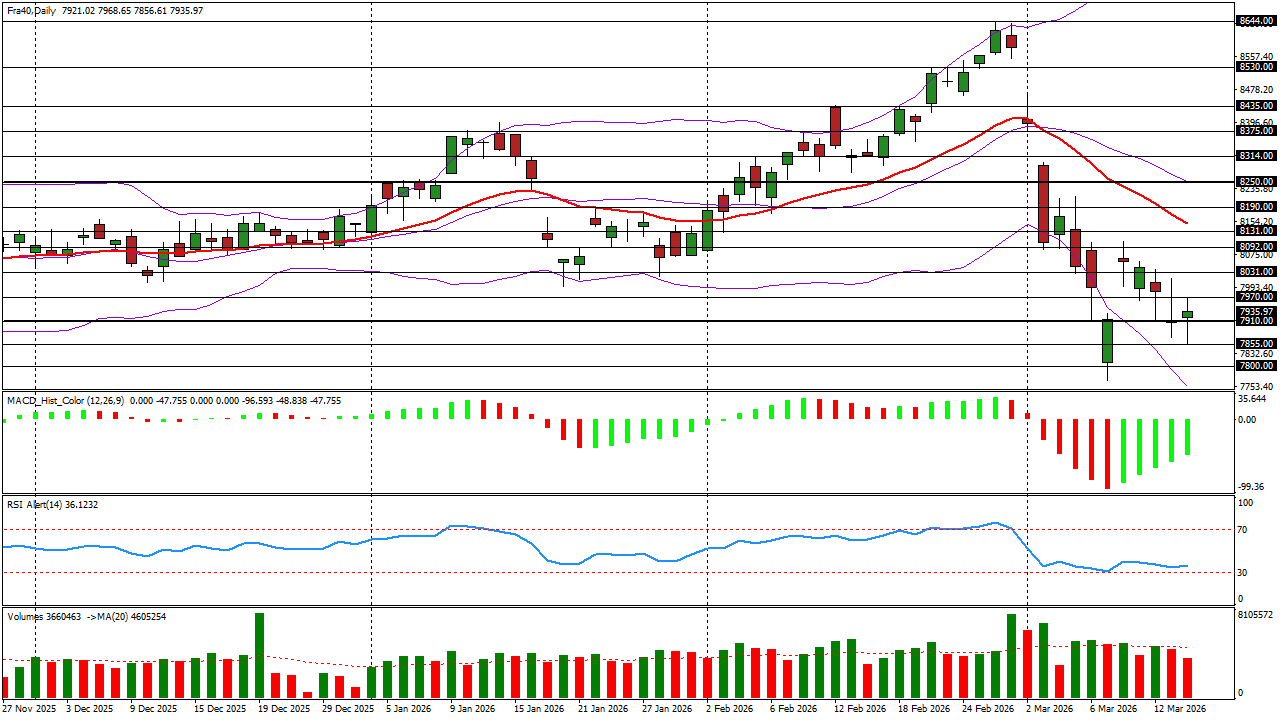Click the 7800.00 price level label
This screenshot has height=720, width=1280.
[1255, 366]
